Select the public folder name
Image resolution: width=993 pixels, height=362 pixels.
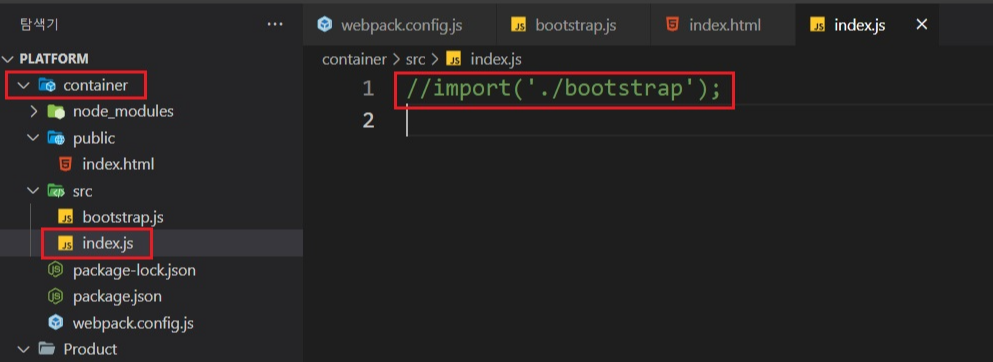pos(94,138)
